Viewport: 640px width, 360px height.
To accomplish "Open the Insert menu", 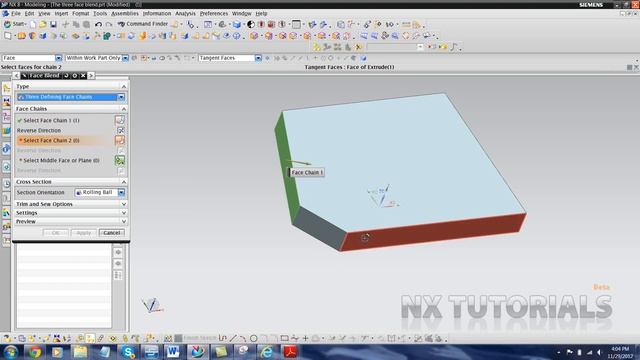I will (x=61, y=13).
